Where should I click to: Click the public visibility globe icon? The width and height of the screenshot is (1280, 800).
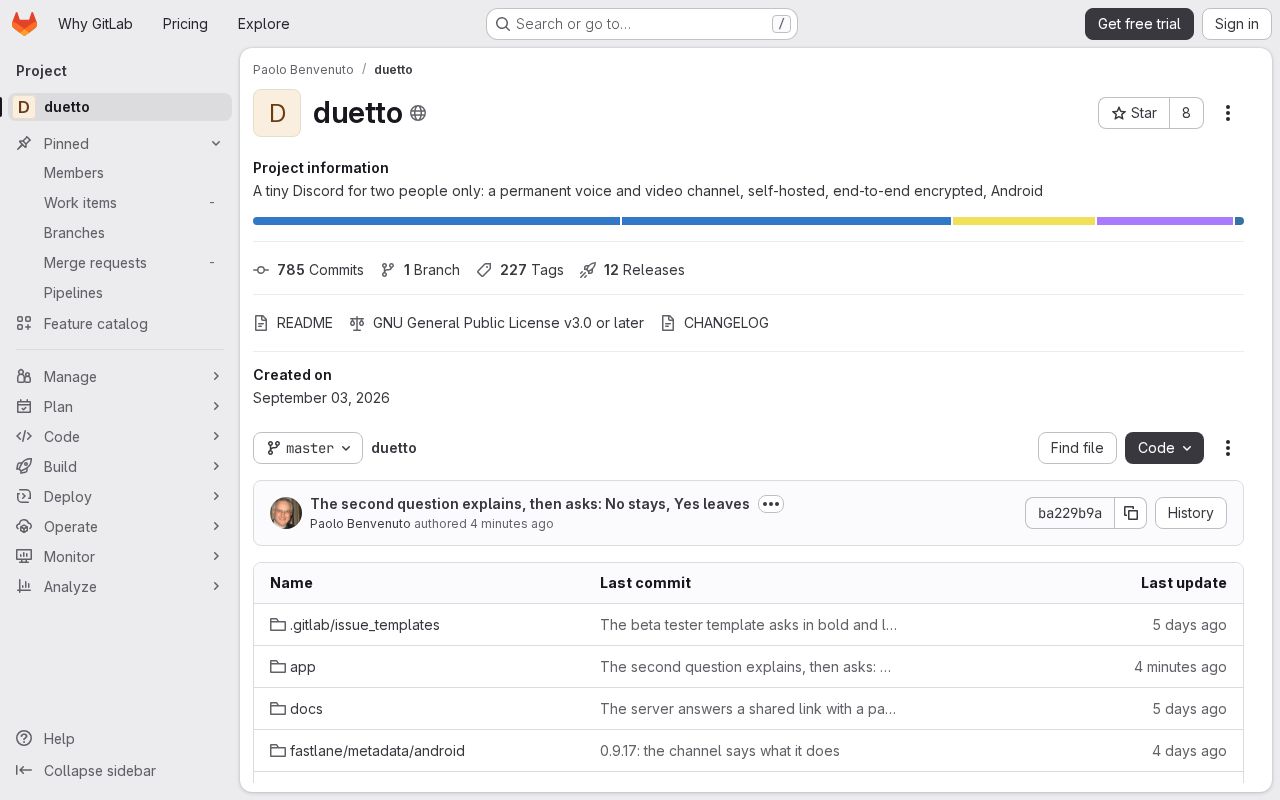418,113
